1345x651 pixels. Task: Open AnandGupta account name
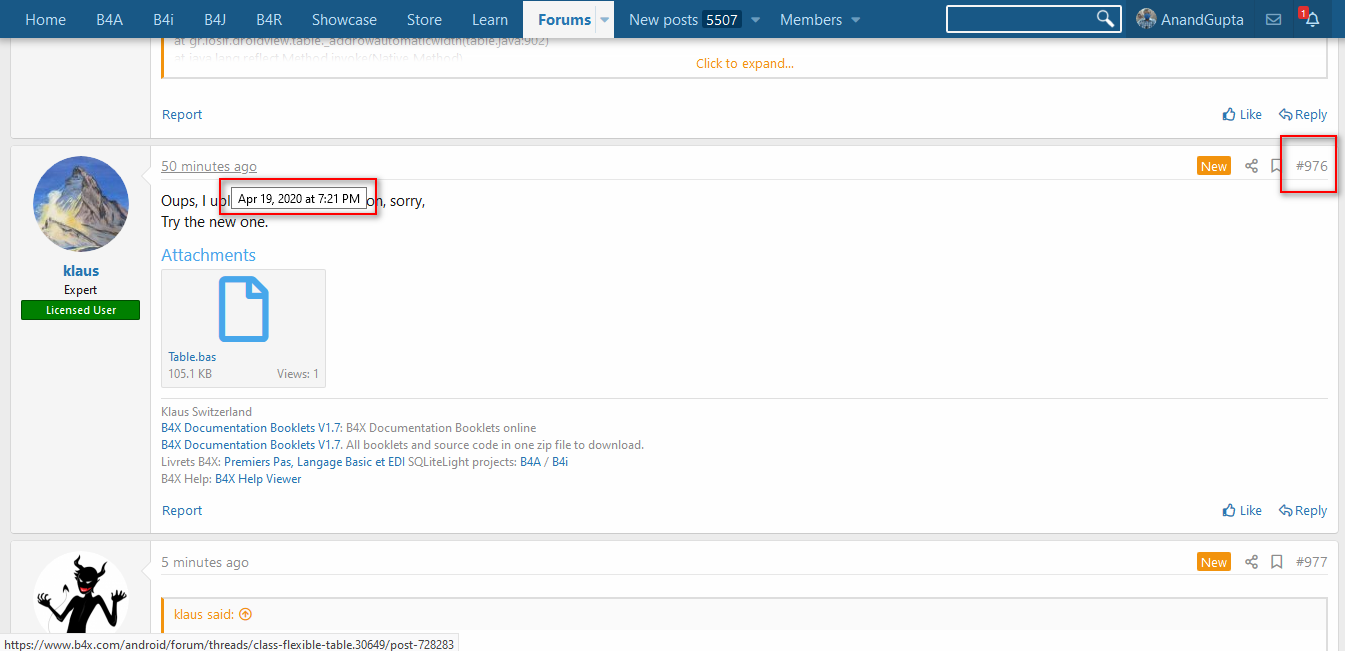point(1202,20)
